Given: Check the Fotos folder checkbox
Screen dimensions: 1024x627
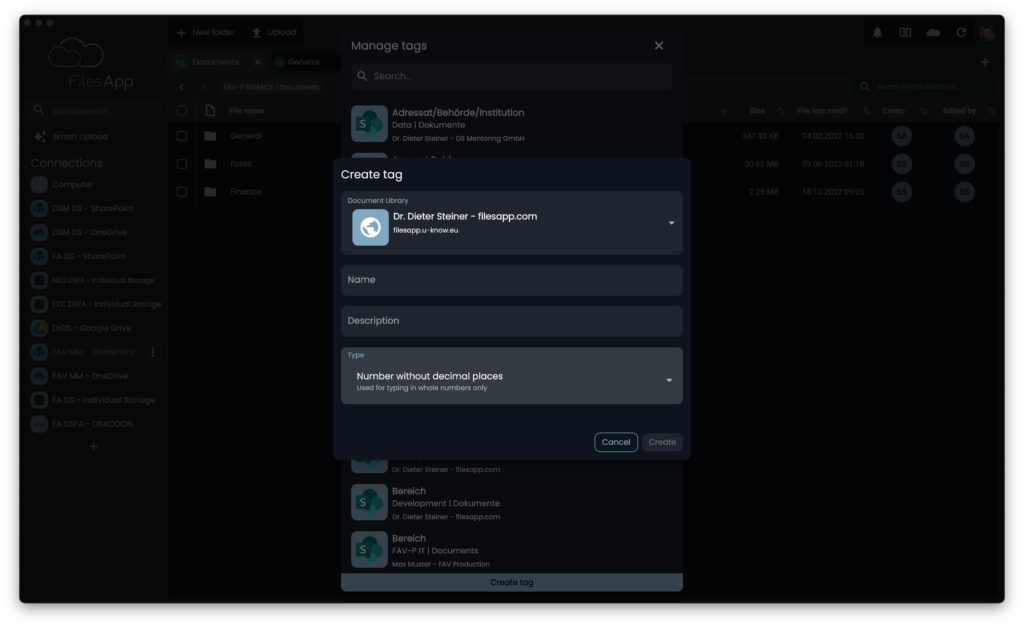Looking at the screenshot, I should tap(182, 164).
